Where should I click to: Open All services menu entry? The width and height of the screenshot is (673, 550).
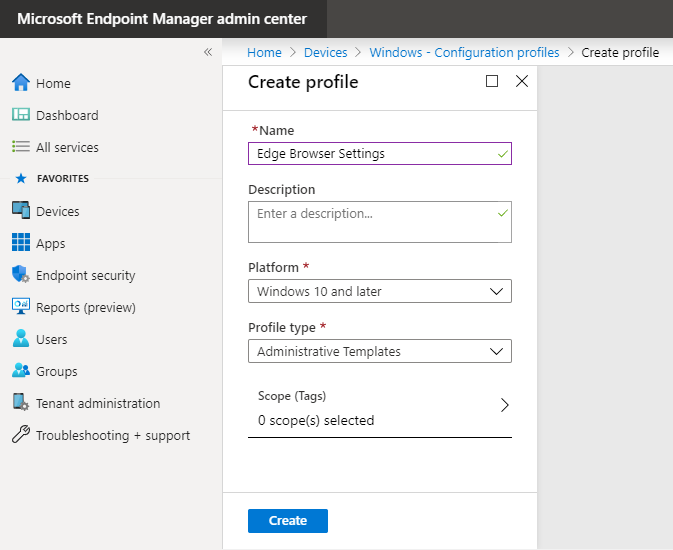click(67, 147)
